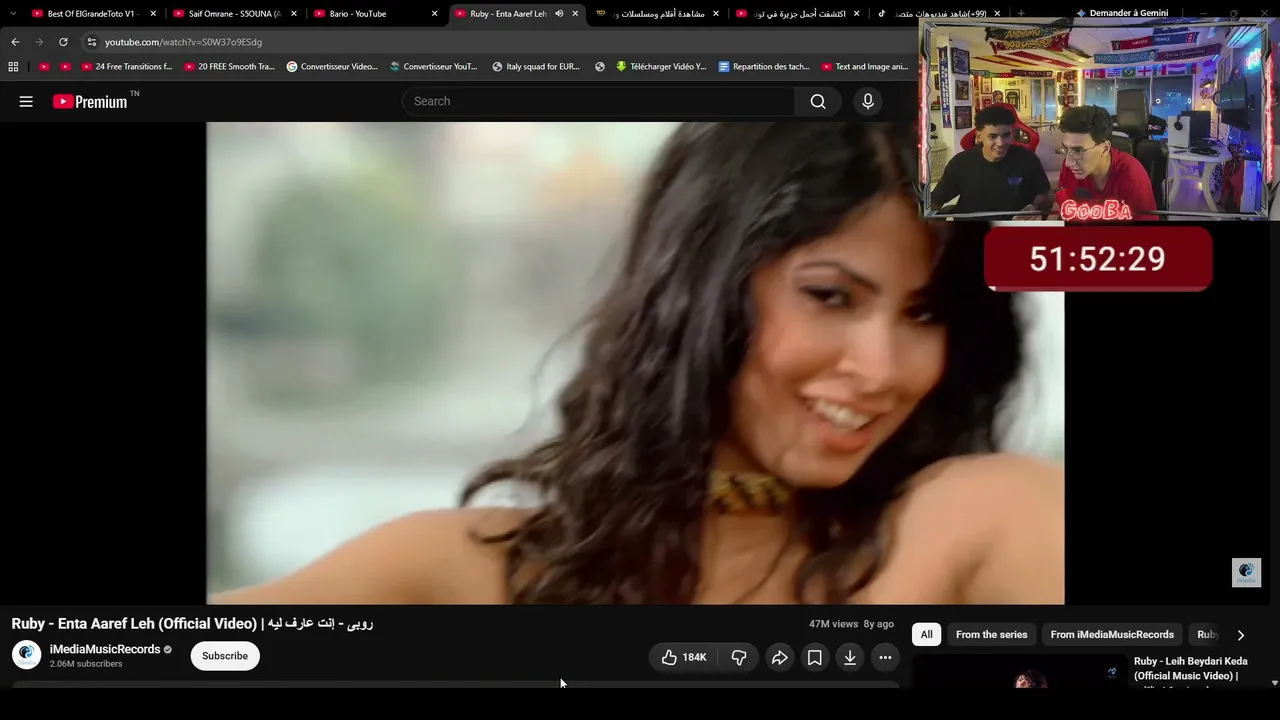Switch to Best Of ElGrandeToto V1 tab
The image size is (1280, 720).
90,14
